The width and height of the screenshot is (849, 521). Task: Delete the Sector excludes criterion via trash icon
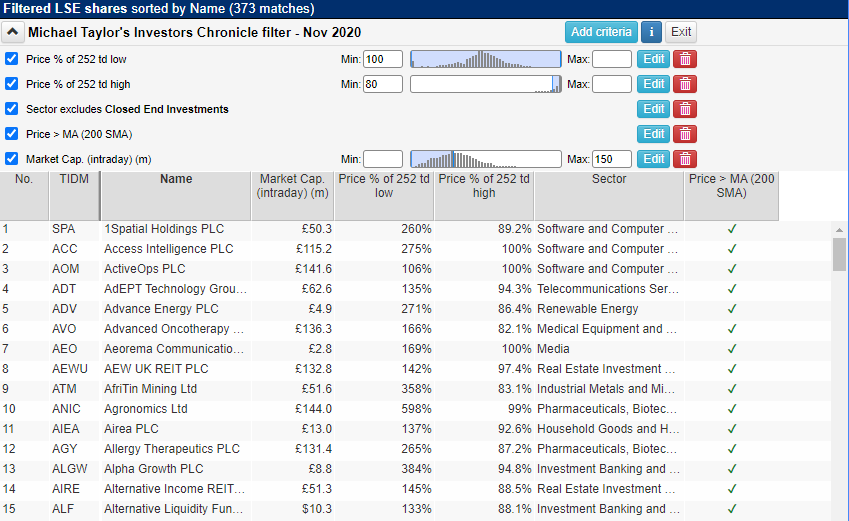[x=685, y=109]
